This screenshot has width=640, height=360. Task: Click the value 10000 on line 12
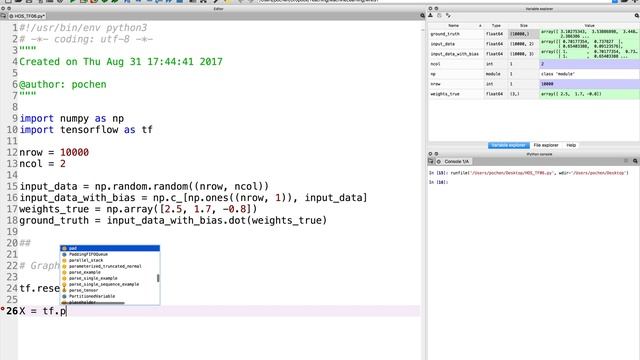tap(74, 152)
